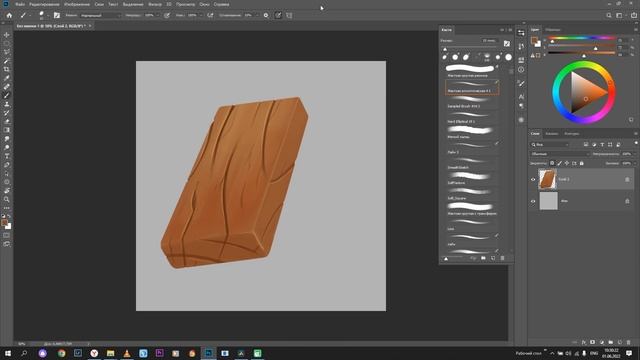Toggle lock transparent pixels

[x=552, y=163]
